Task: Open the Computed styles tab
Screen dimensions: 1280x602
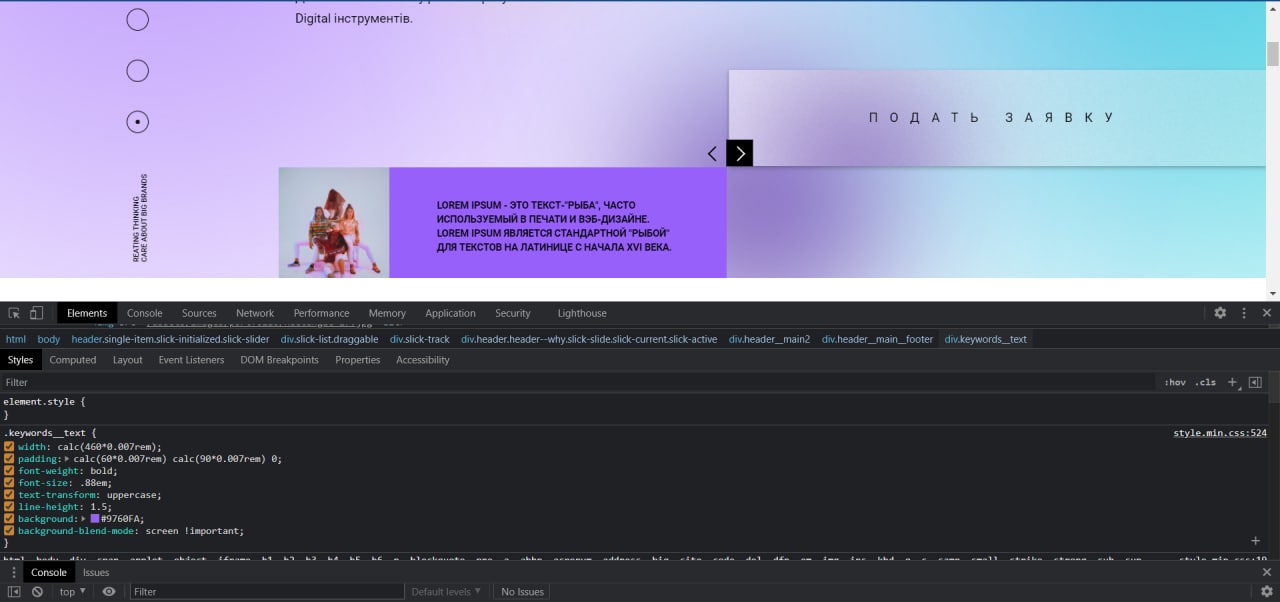Action: pyautogui.click(x=73, y=360)
